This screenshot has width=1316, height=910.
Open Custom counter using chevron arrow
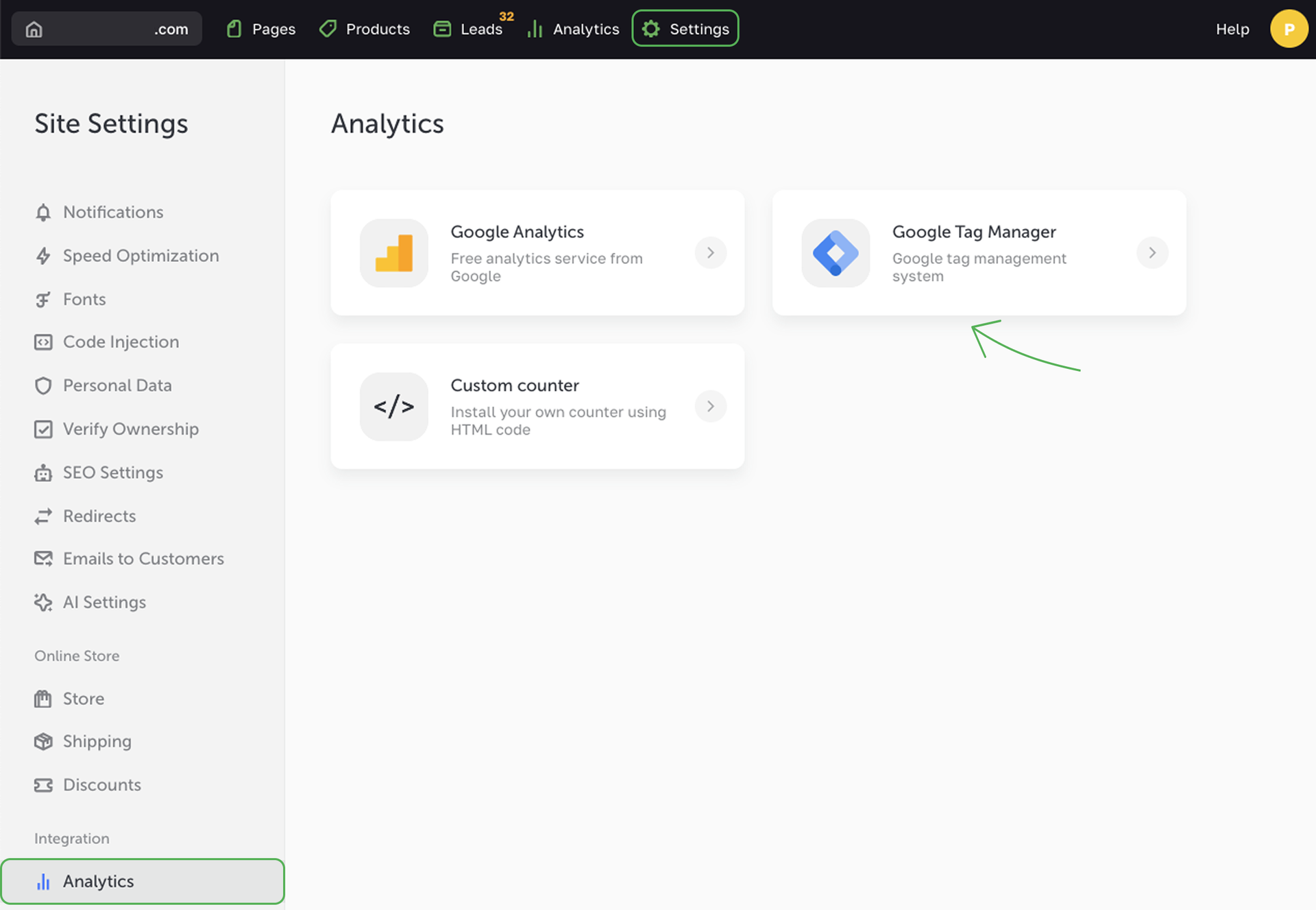pos(711,407)
